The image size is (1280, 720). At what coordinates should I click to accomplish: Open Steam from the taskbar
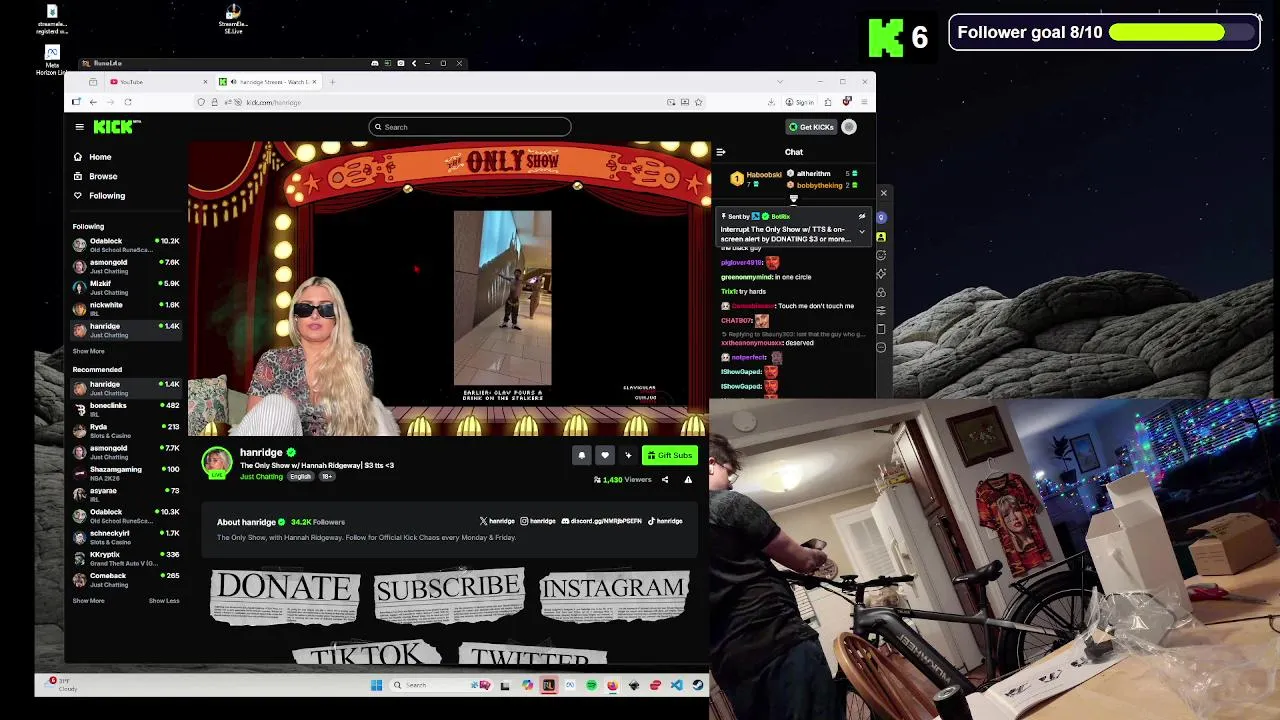tap(698, 685)
